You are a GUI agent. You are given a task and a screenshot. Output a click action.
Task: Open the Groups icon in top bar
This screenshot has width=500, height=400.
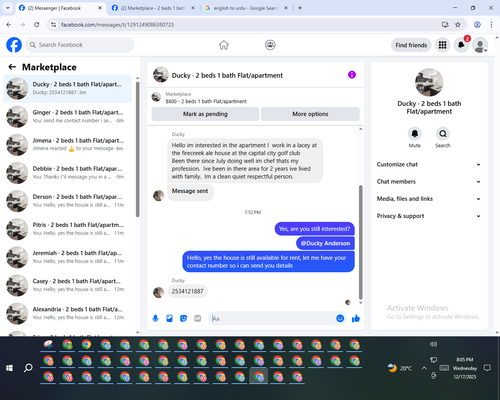tap(270, 45)
